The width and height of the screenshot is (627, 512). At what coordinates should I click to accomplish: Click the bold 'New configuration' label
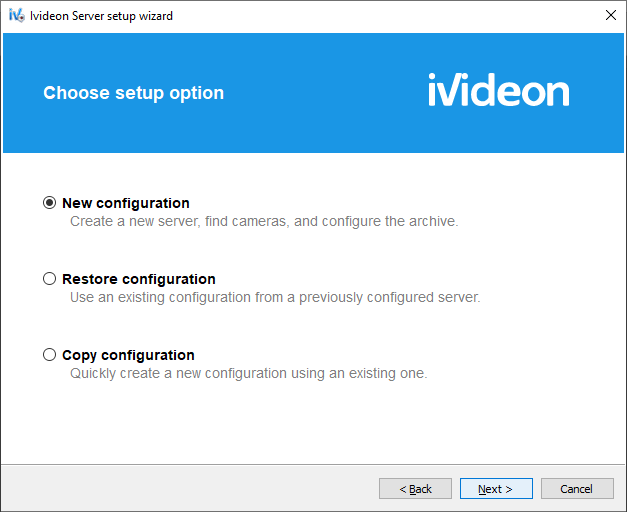(x=126, y=203)
